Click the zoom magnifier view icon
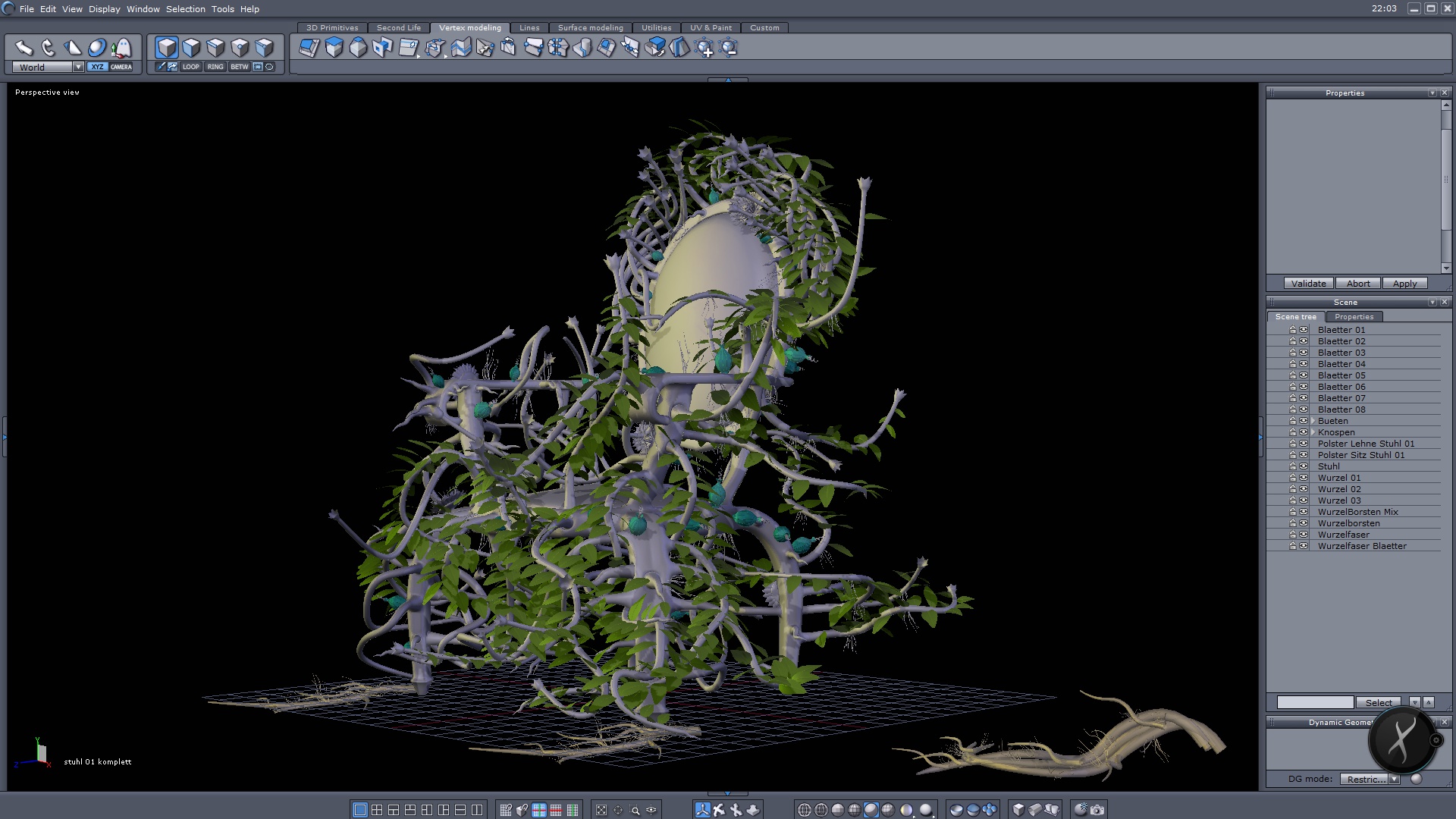 [635, 810]
